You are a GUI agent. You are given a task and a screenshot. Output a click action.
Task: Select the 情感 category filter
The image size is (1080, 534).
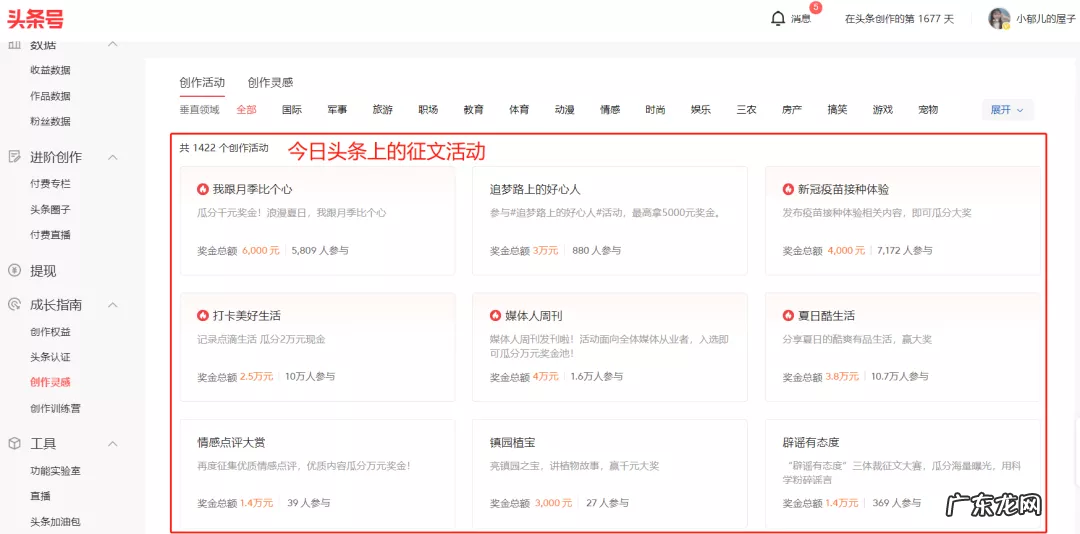(x=610, y=110)
